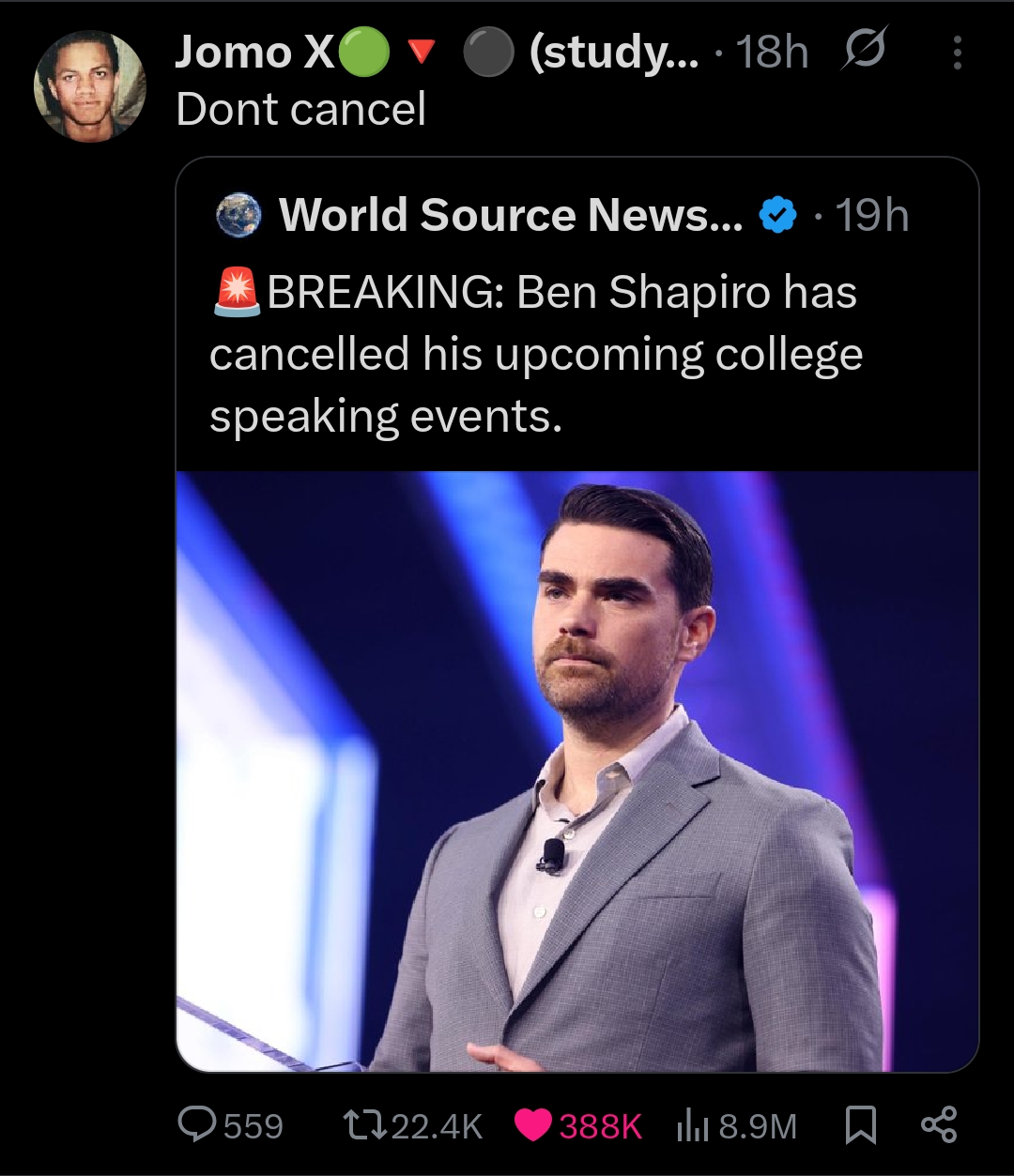
Task: Toggle the pink heart like button
Action: [532, 1123]
